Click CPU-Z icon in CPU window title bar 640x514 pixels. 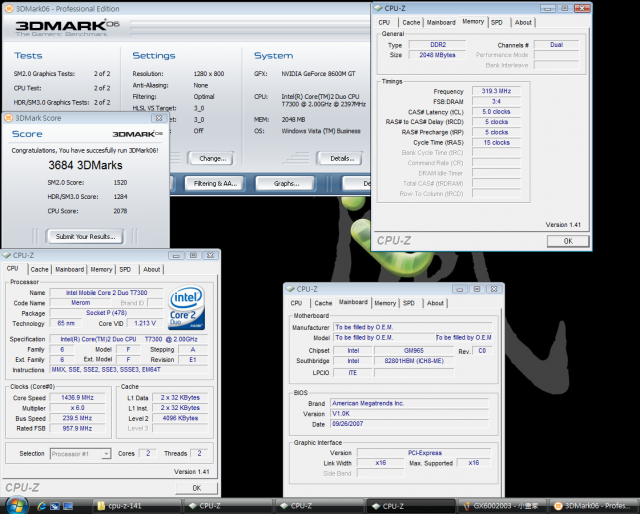7,255
